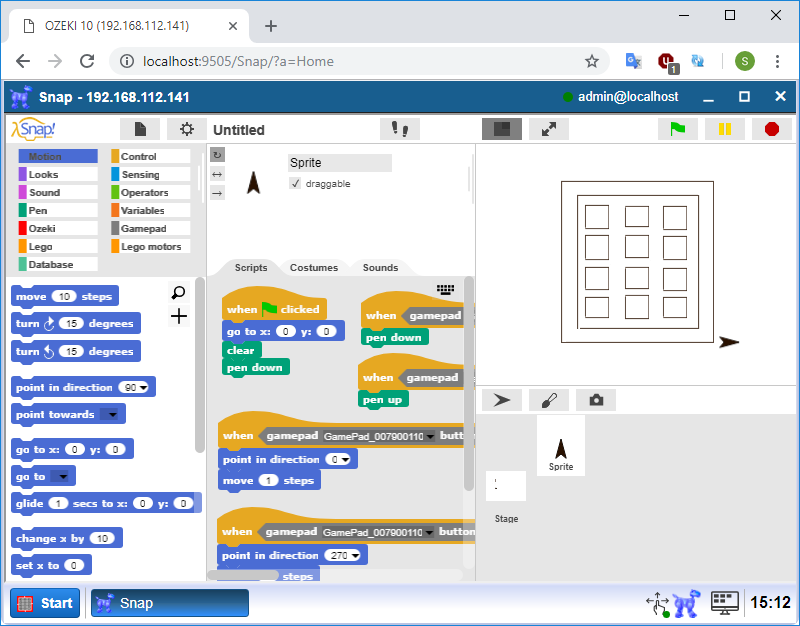The height and width of the screenshot is (626, 800).
Task: Switch to the Costumes tab
Action: point(314,267)
